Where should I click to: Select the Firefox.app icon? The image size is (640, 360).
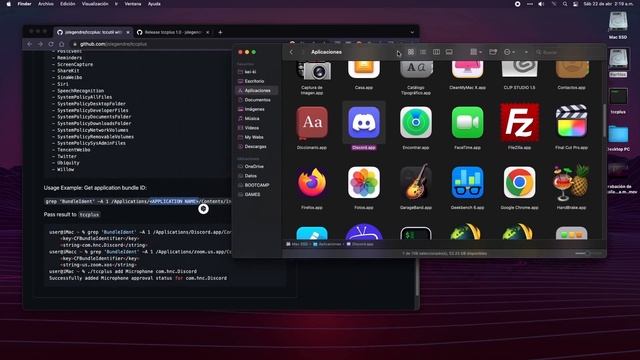312,182
